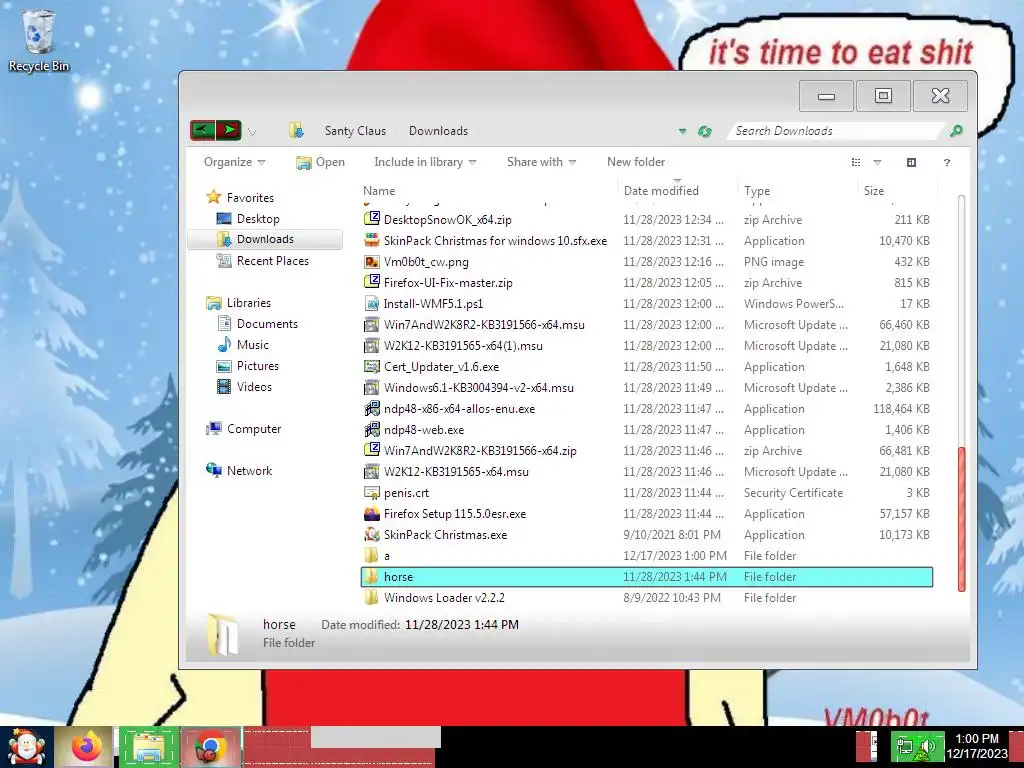The height and width of the screenshot is (768, 1024).
Task: Click the Forward navigation arrow
Action: pyautogui.click(x=229, y=131)
